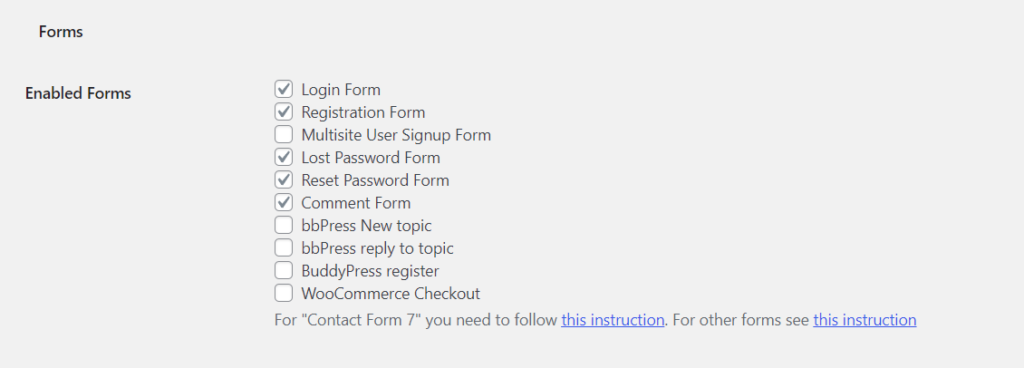Tick the bbPress reply to topic checkbox

coord(283,248)
